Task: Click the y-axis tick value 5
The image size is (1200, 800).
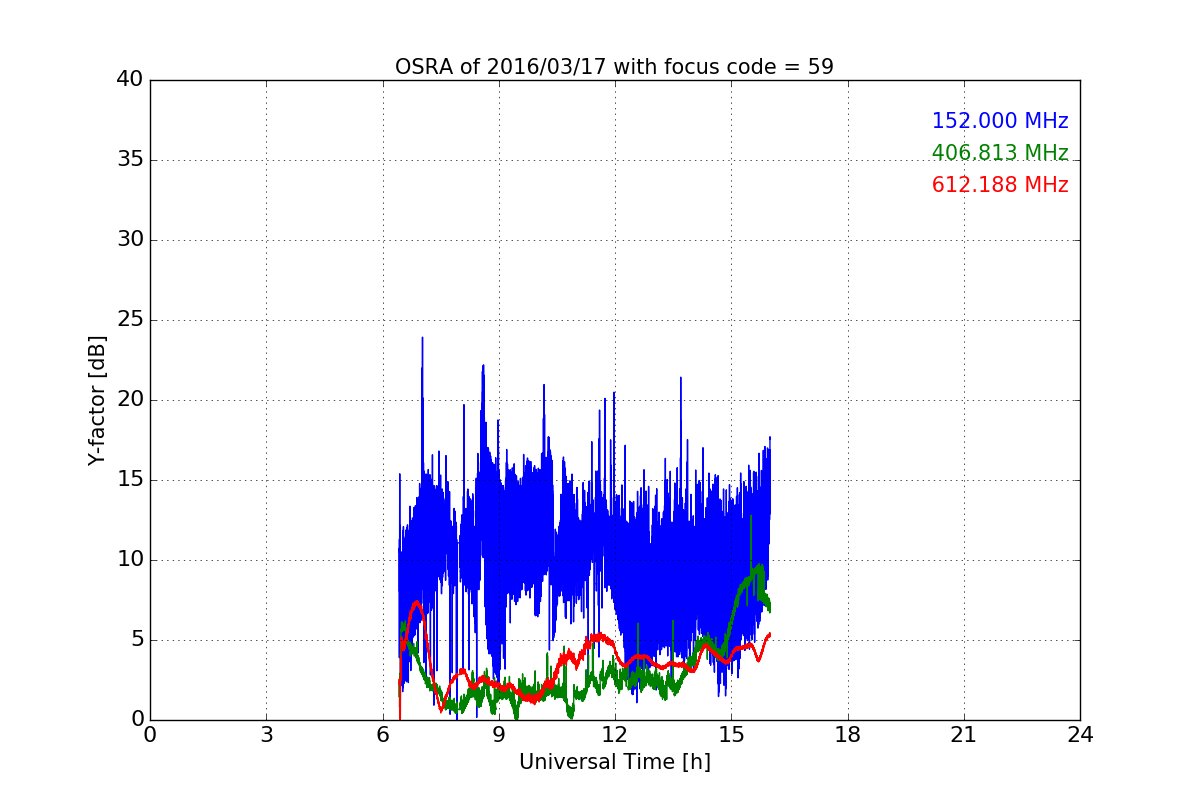Action: tap(137, 640)
